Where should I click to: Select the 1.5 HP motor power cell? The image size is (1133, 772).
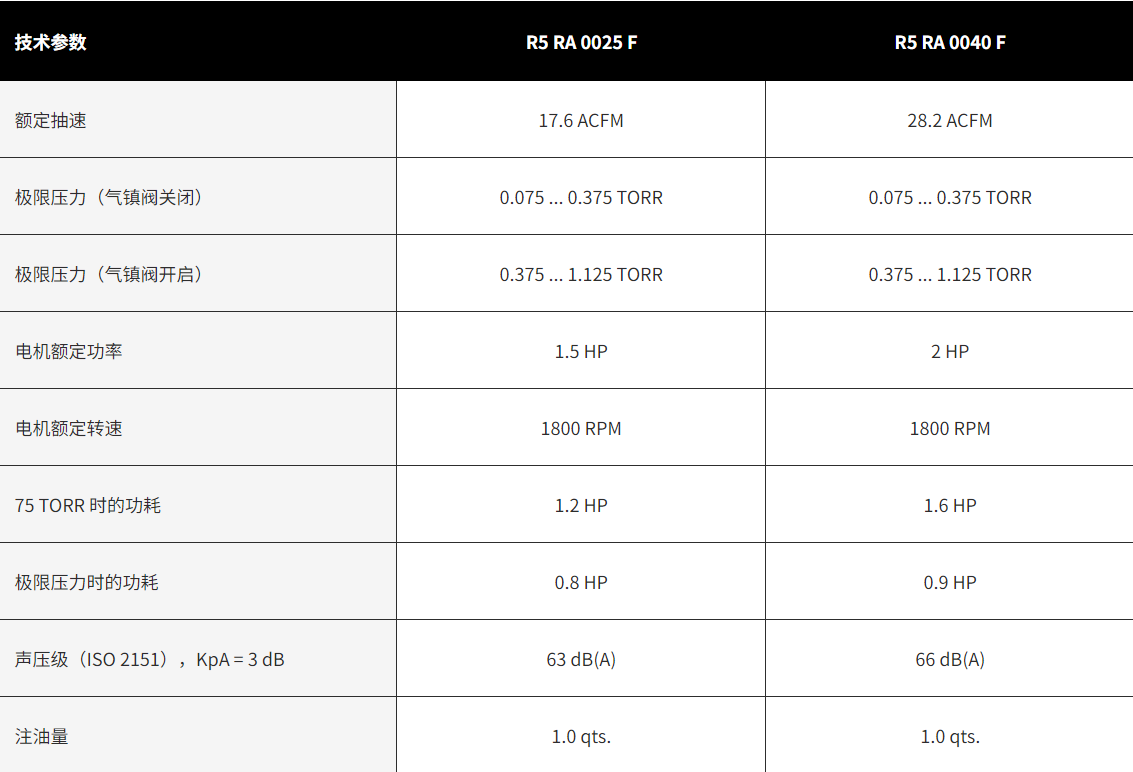coord(581,351)
